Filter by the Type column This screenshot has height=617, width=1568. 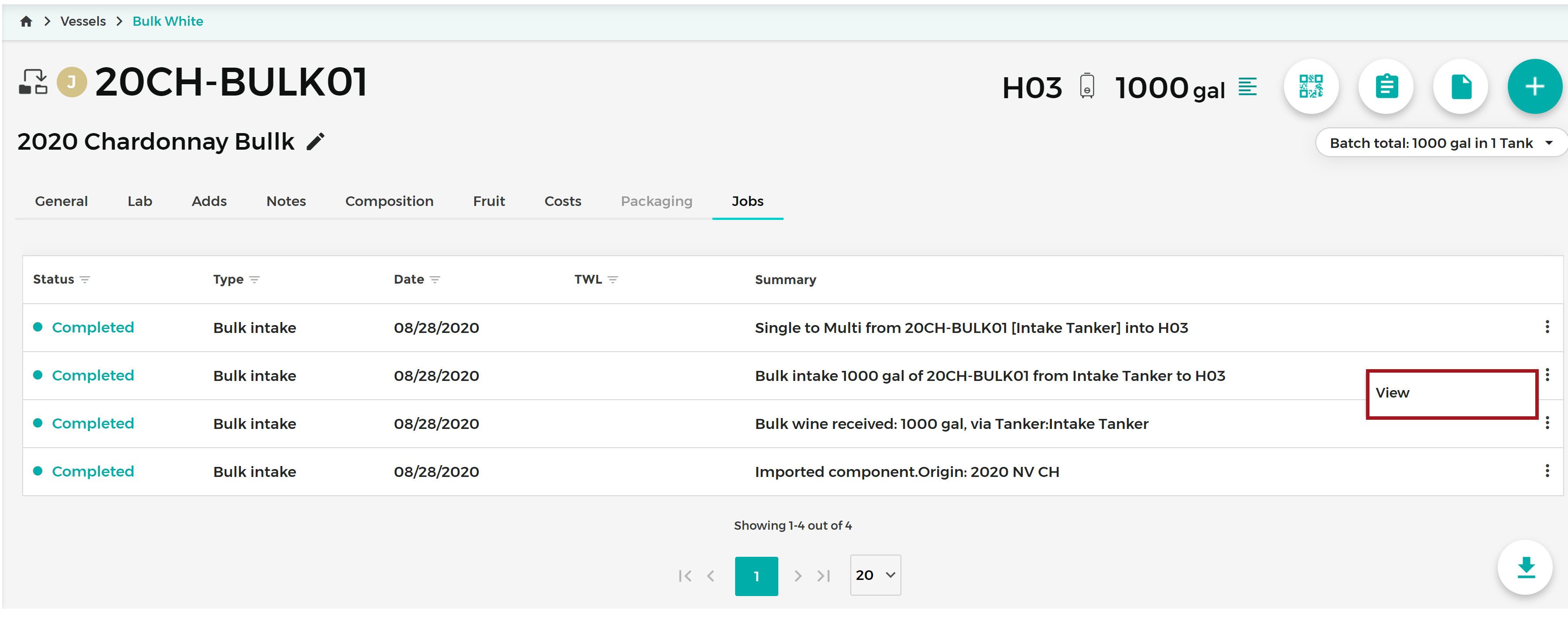click(254, 280)
